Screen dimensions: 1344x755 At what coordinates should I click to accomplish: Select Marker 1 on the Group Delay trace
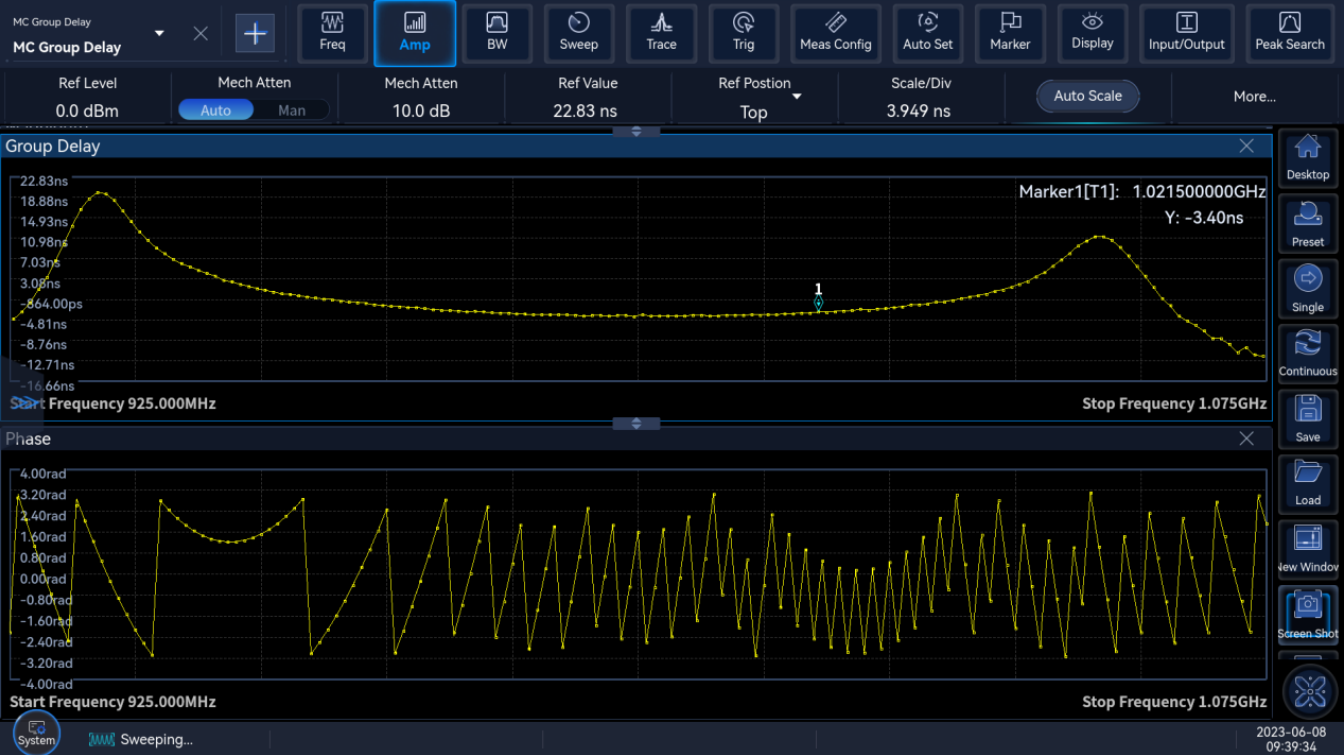818,302
